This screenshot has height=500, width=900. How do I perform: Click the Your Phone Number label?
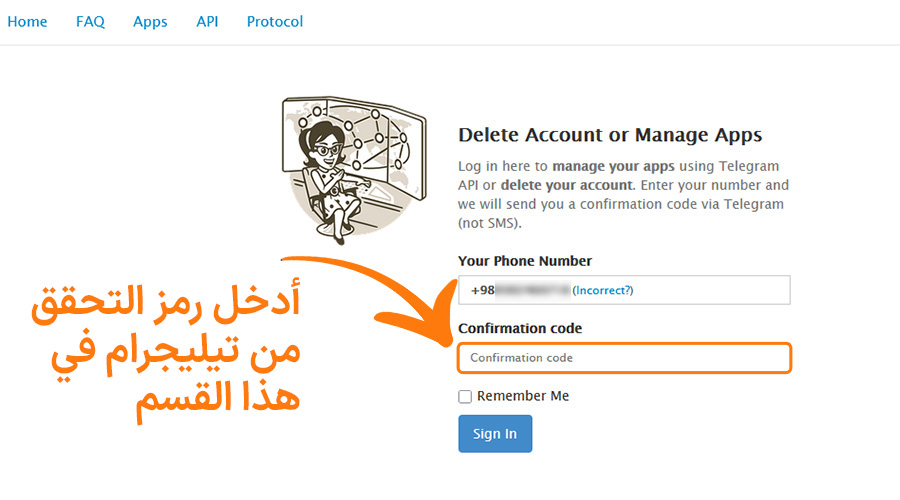coord(525,261)
